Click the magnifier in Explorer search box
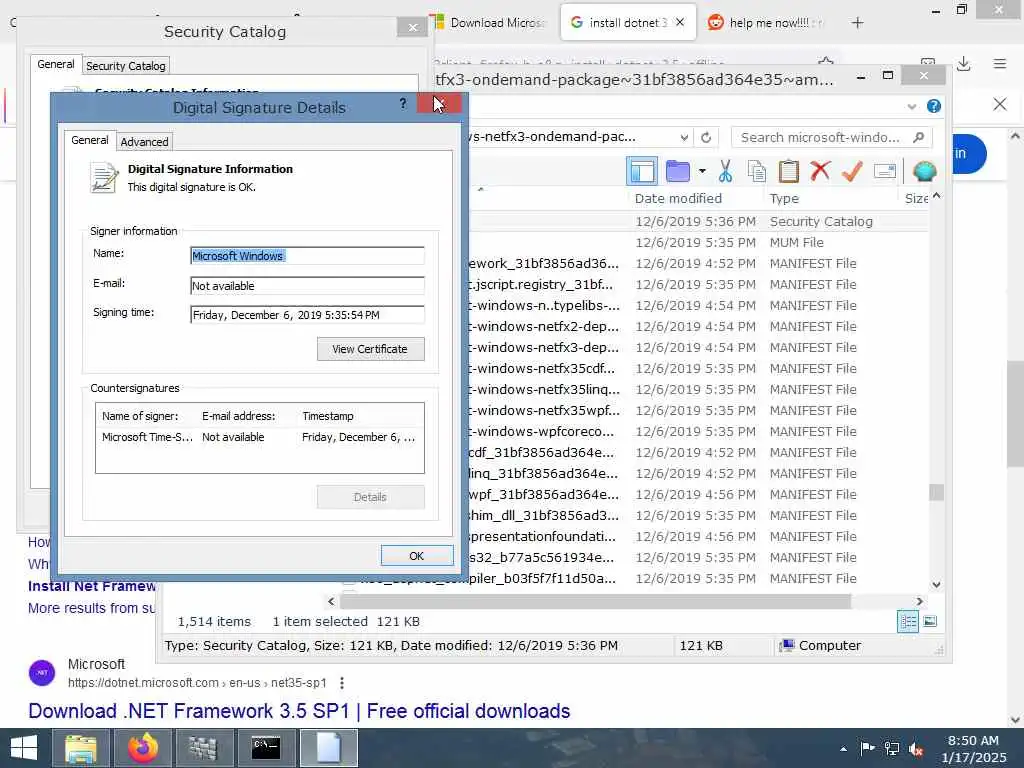The height and width of the screenshot is (768, 1024). point(918,137)
